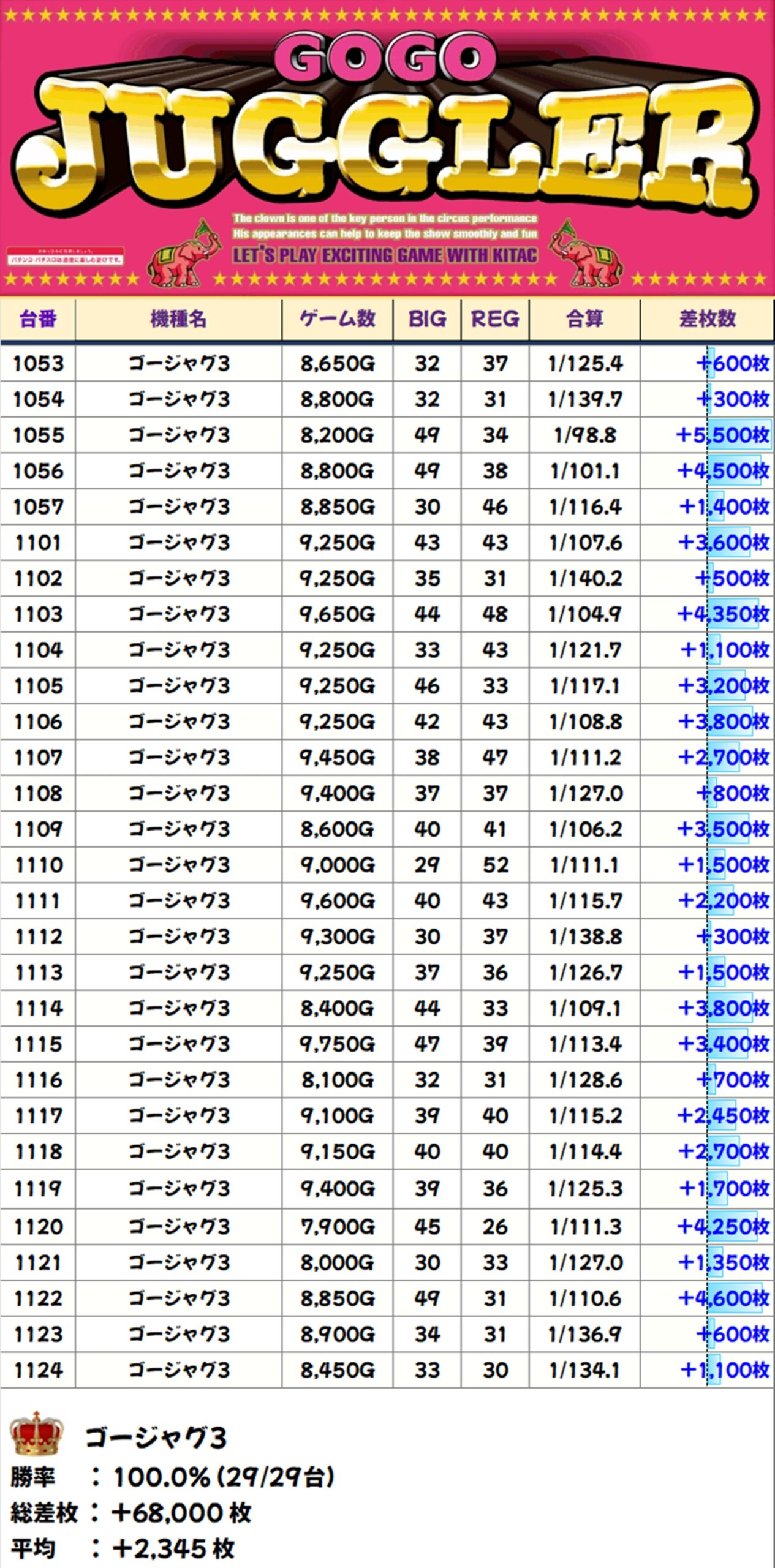Click the red crown icon beside ゴージャグ3

pyautogui.click(x=37, y=1434)
